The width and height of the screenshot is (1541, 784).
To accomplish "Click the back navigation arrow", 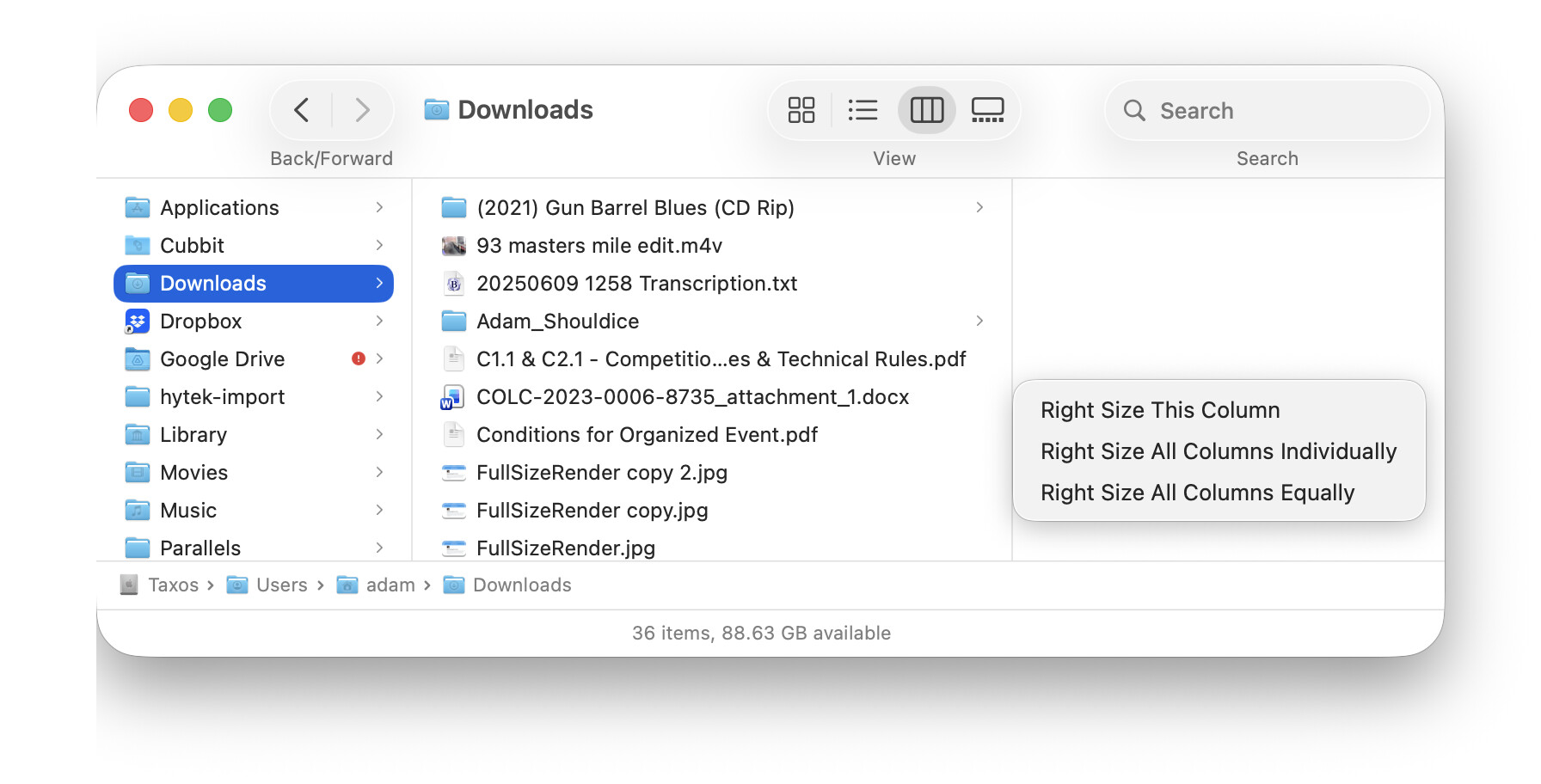I will (302, 110).
